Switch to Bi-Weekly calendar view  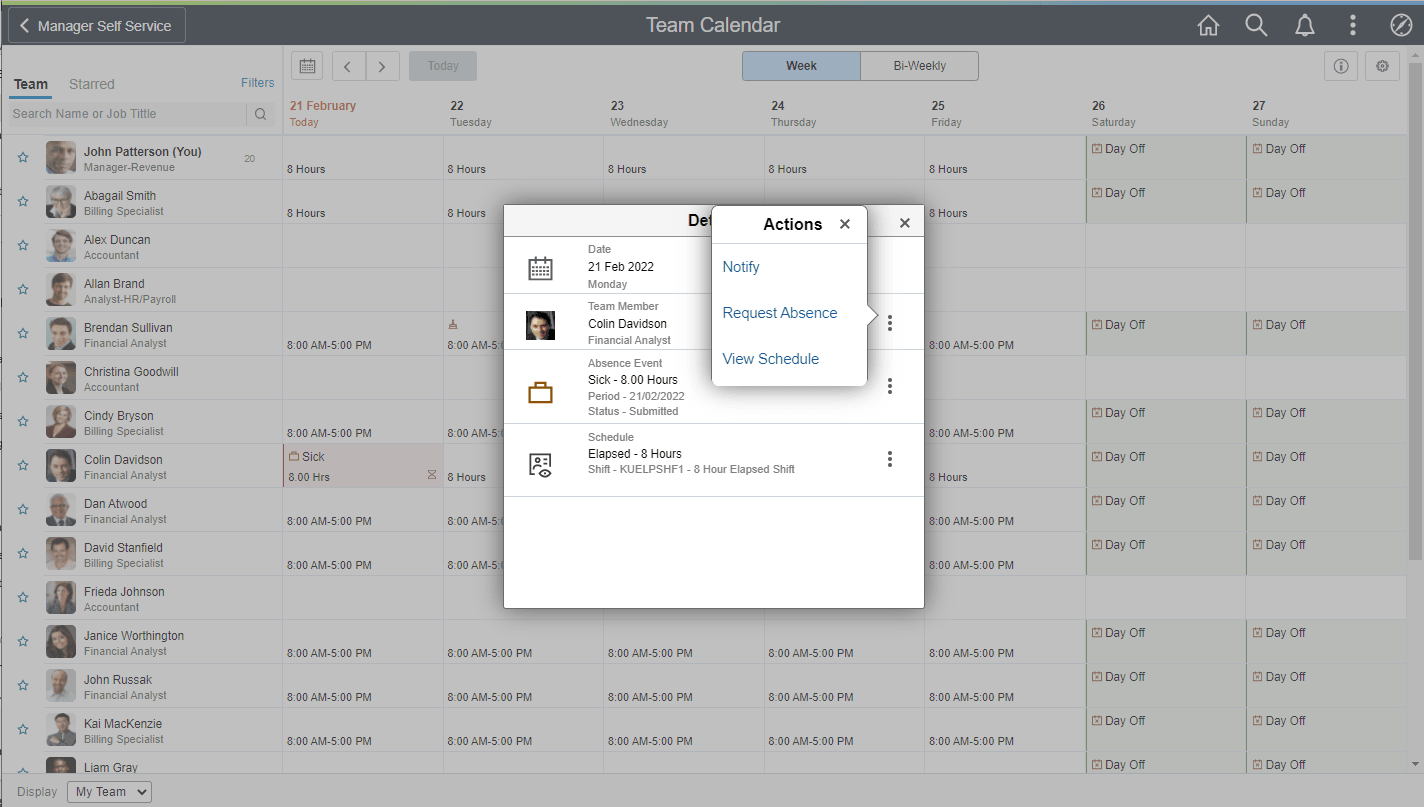pyautogui.click(x=918, y=65)
